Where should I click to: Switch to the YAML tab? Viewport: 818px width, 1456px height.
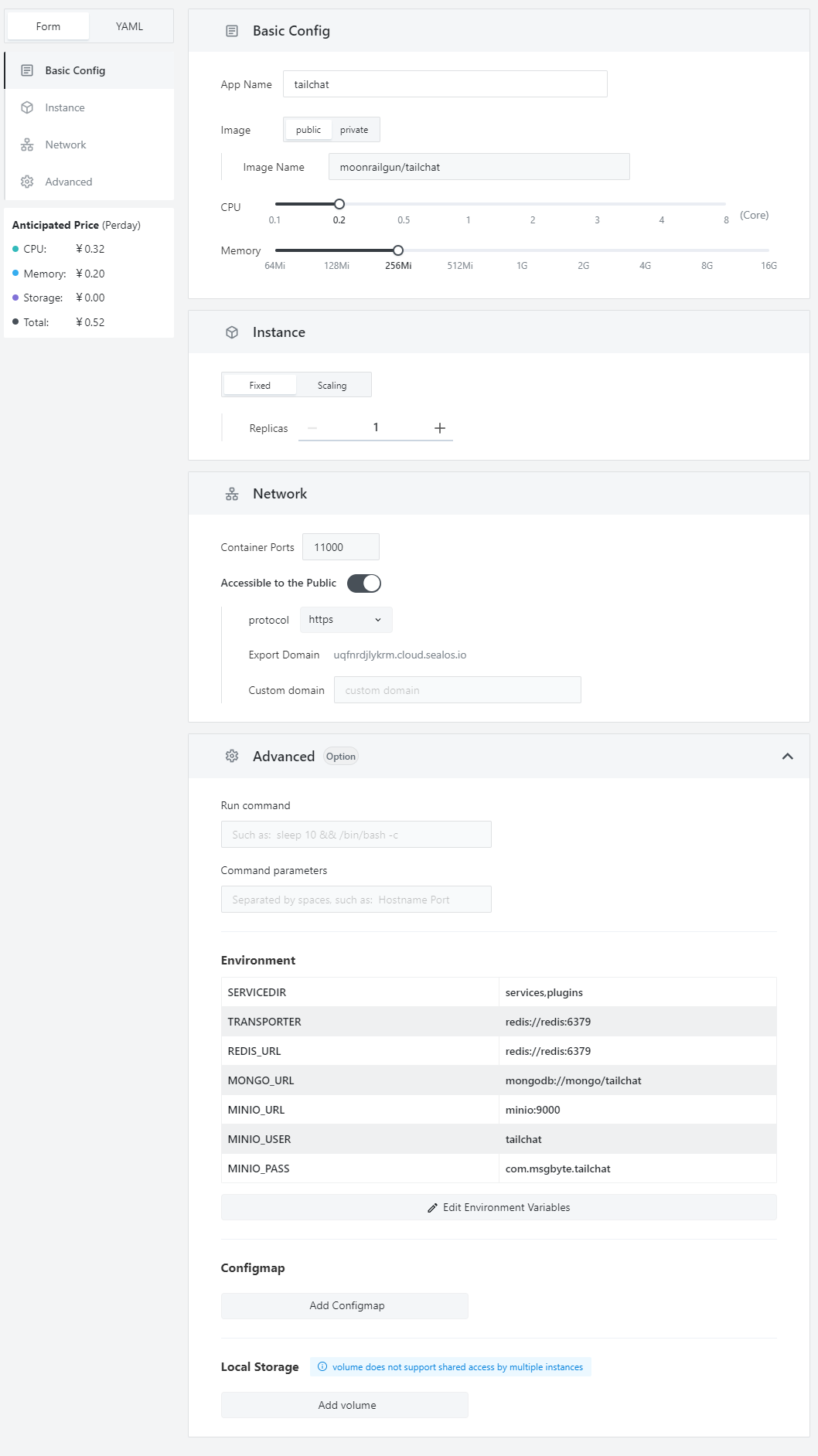[129, 26]
